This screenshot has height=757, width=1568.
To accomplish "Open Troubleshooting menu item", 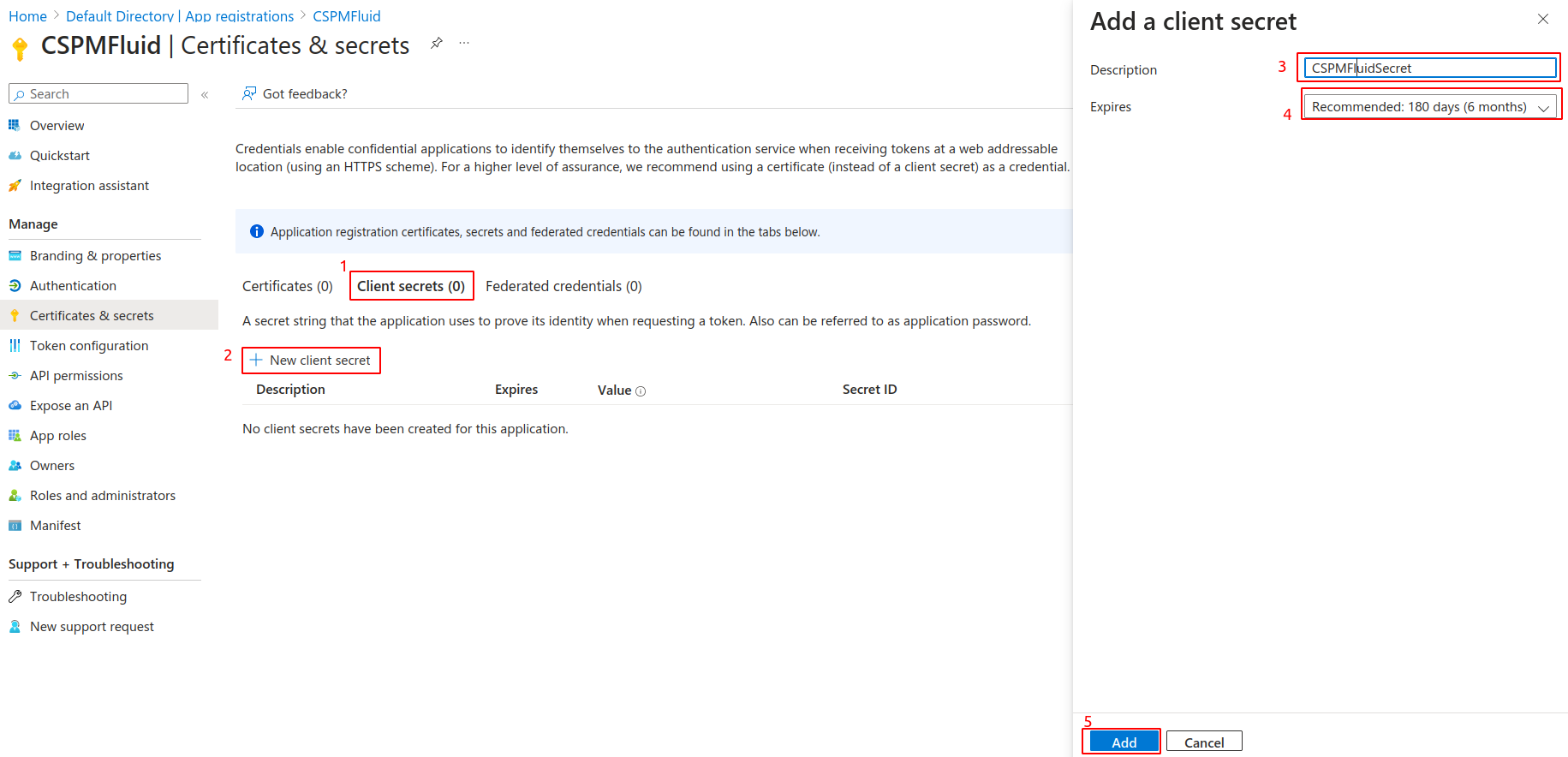I will [x=78, y=596].
